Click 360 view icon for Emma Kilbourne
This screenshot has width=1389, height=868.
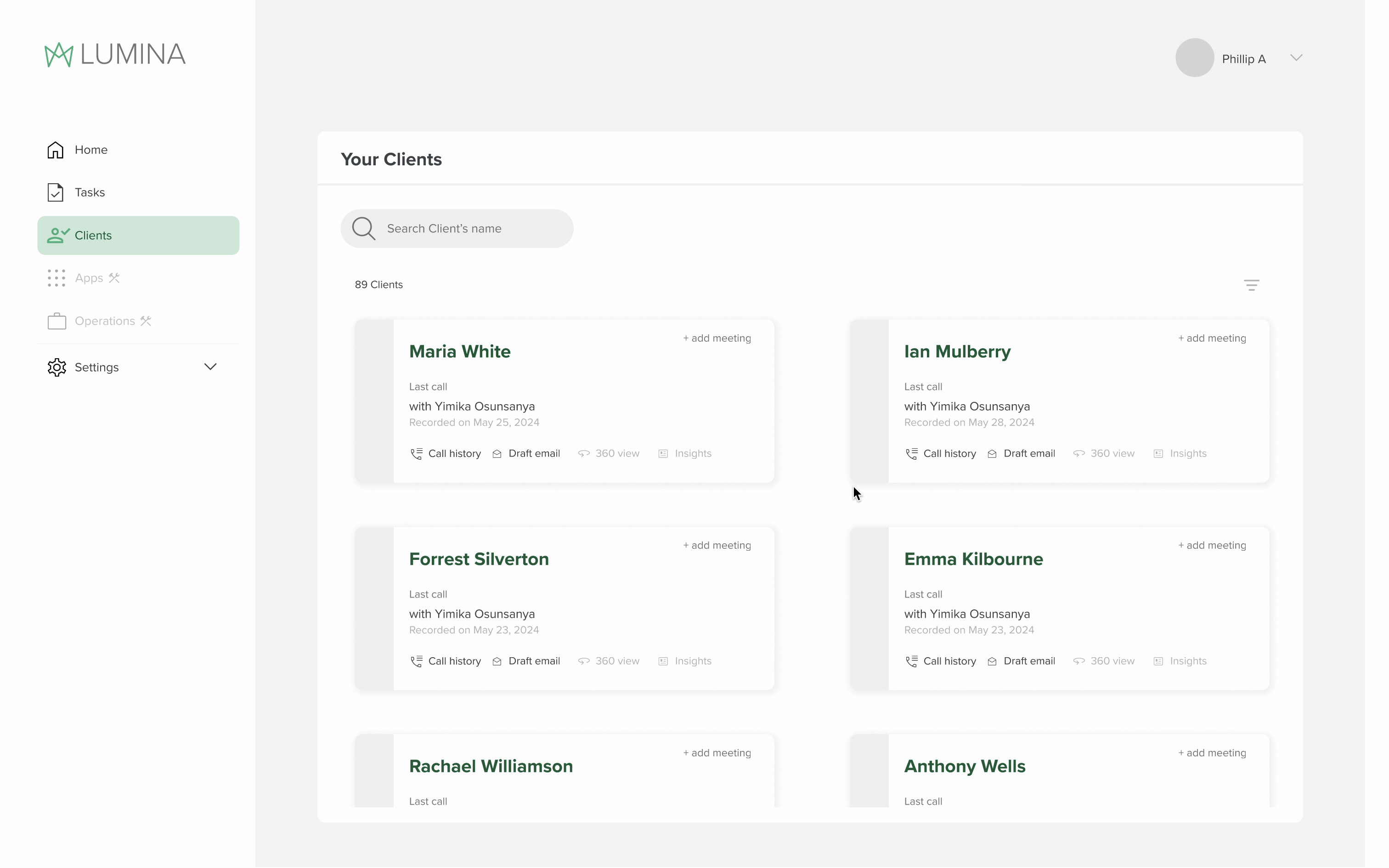tap(1079, 661)
